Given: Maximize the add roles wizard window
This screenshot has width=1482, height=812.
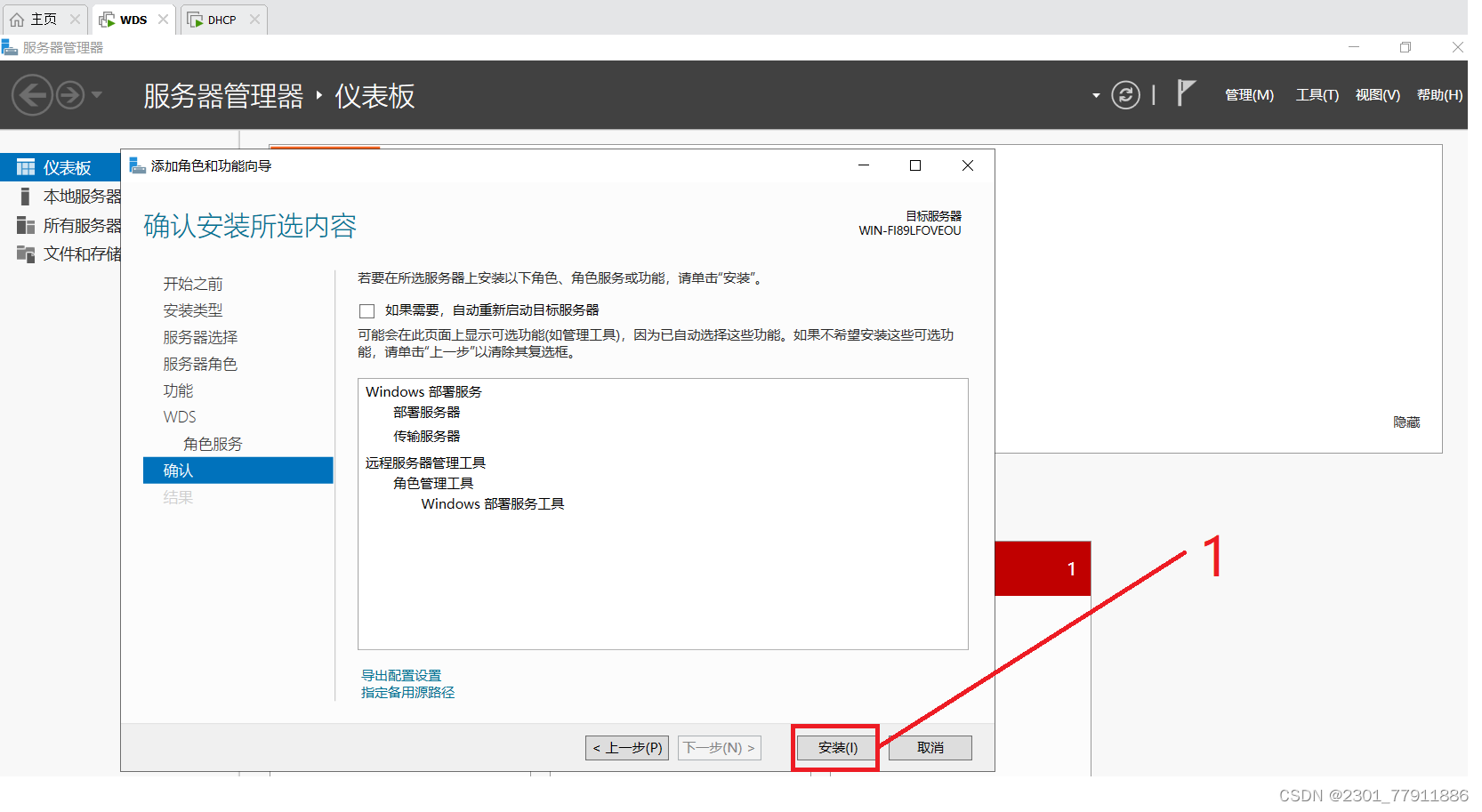Looking at the screenshot, I should (915, 165).
